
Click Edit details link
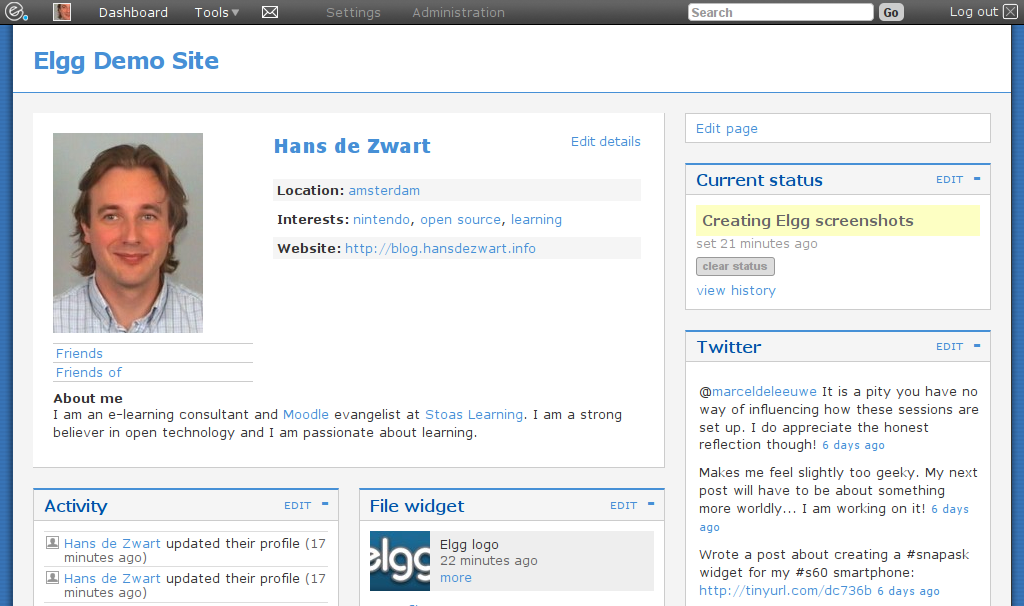(605, 142)
